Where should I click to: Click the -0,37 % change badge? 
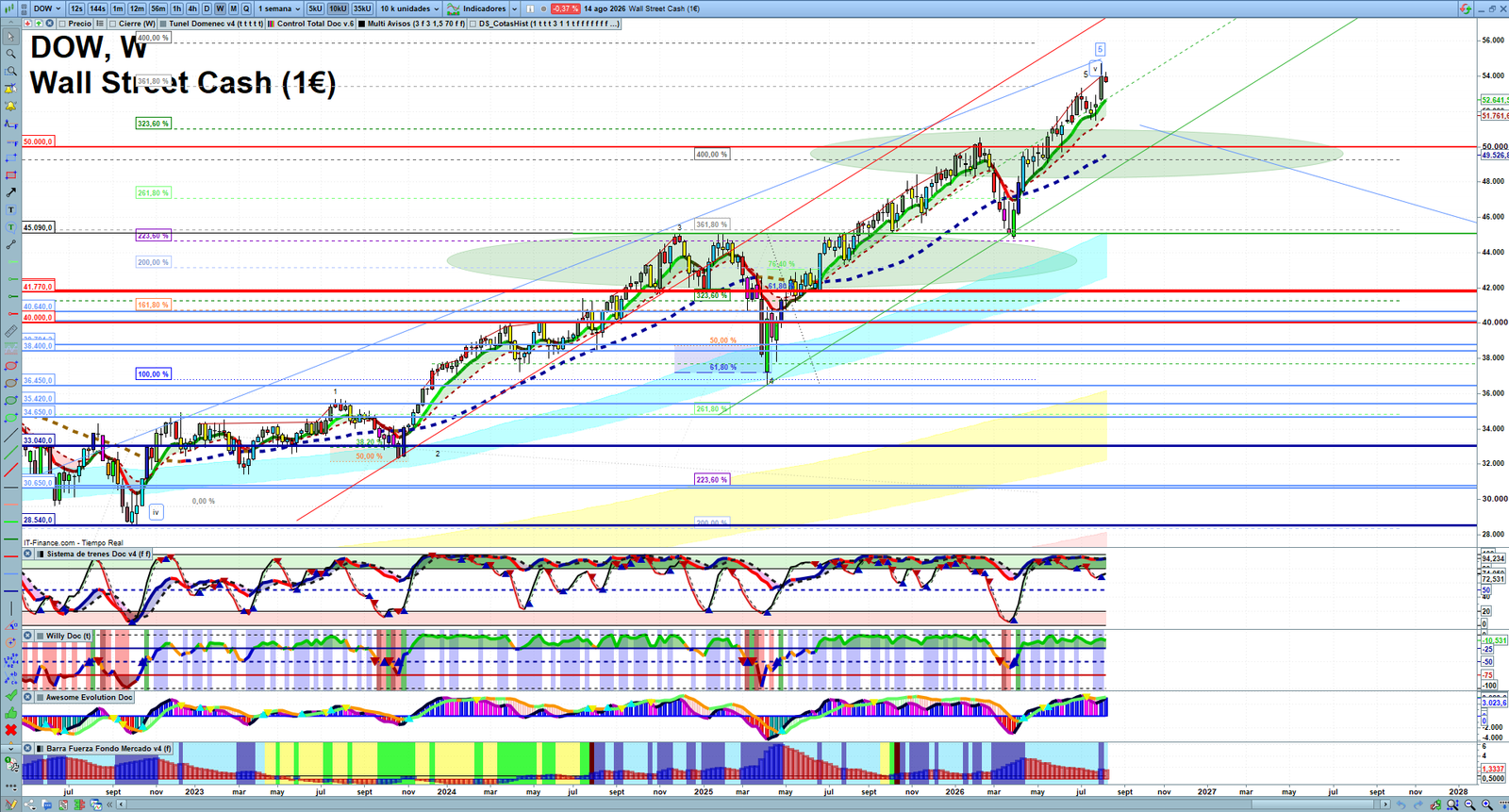(565, 8)
